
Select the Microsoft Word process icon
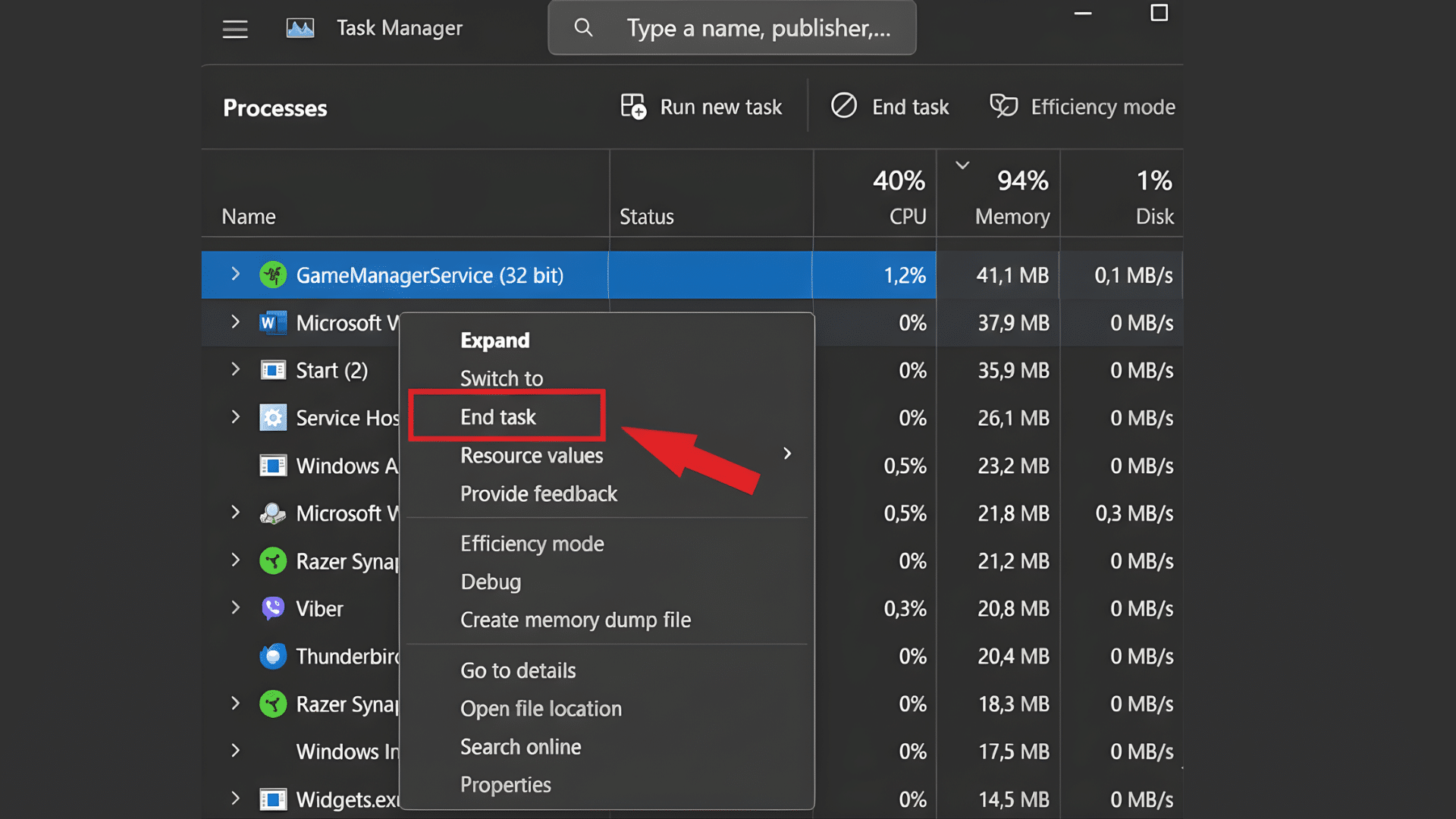(272, 322)
